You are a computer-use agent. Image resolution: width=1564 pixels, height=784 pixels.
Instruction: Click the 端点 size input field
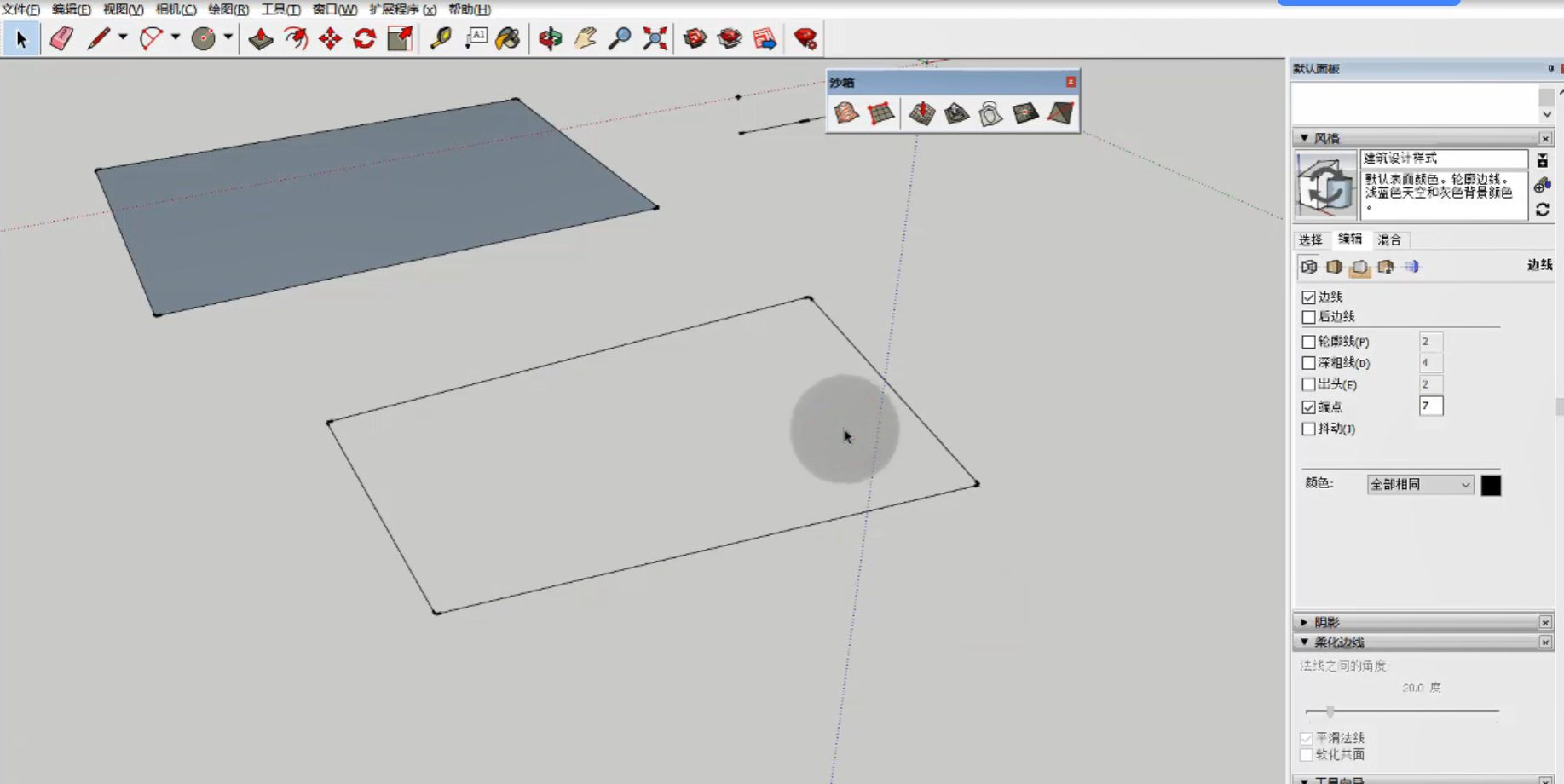1430,406
